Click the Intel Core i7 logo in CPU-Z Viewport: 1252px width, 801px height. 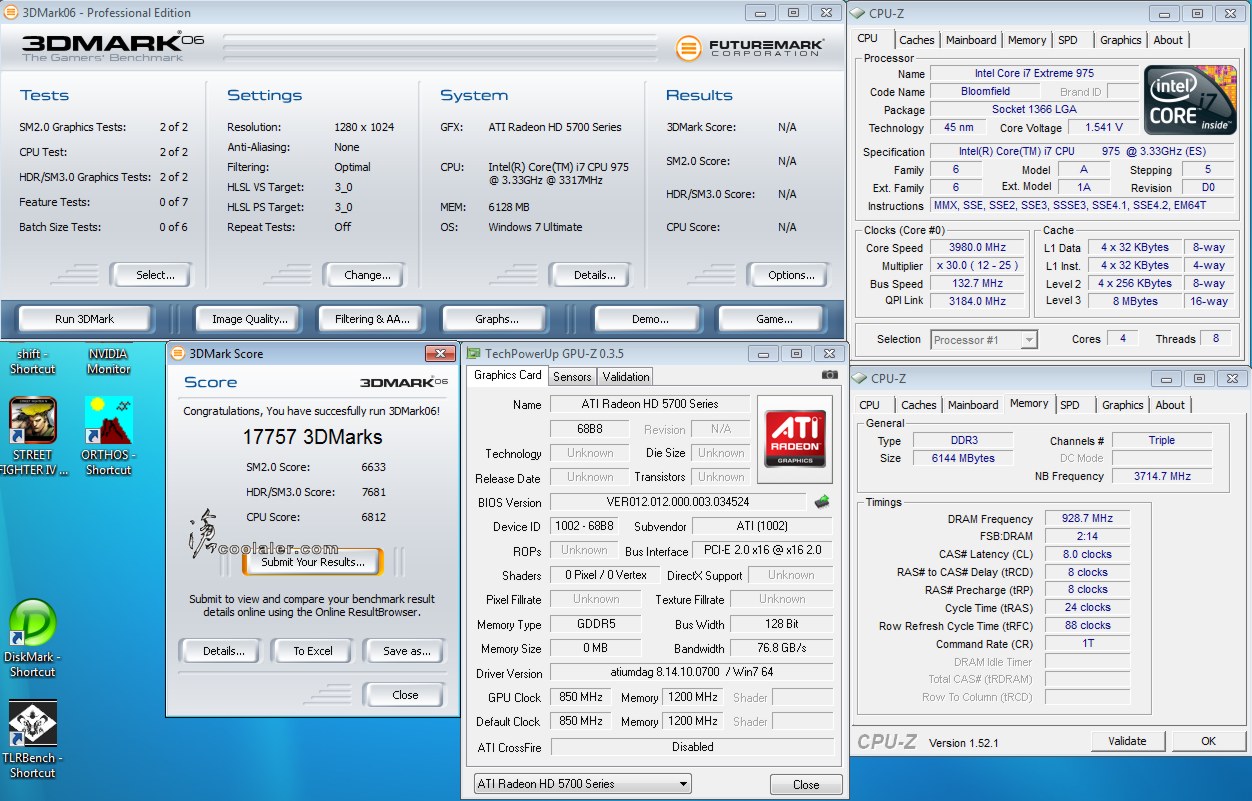tap(1189, 101)
